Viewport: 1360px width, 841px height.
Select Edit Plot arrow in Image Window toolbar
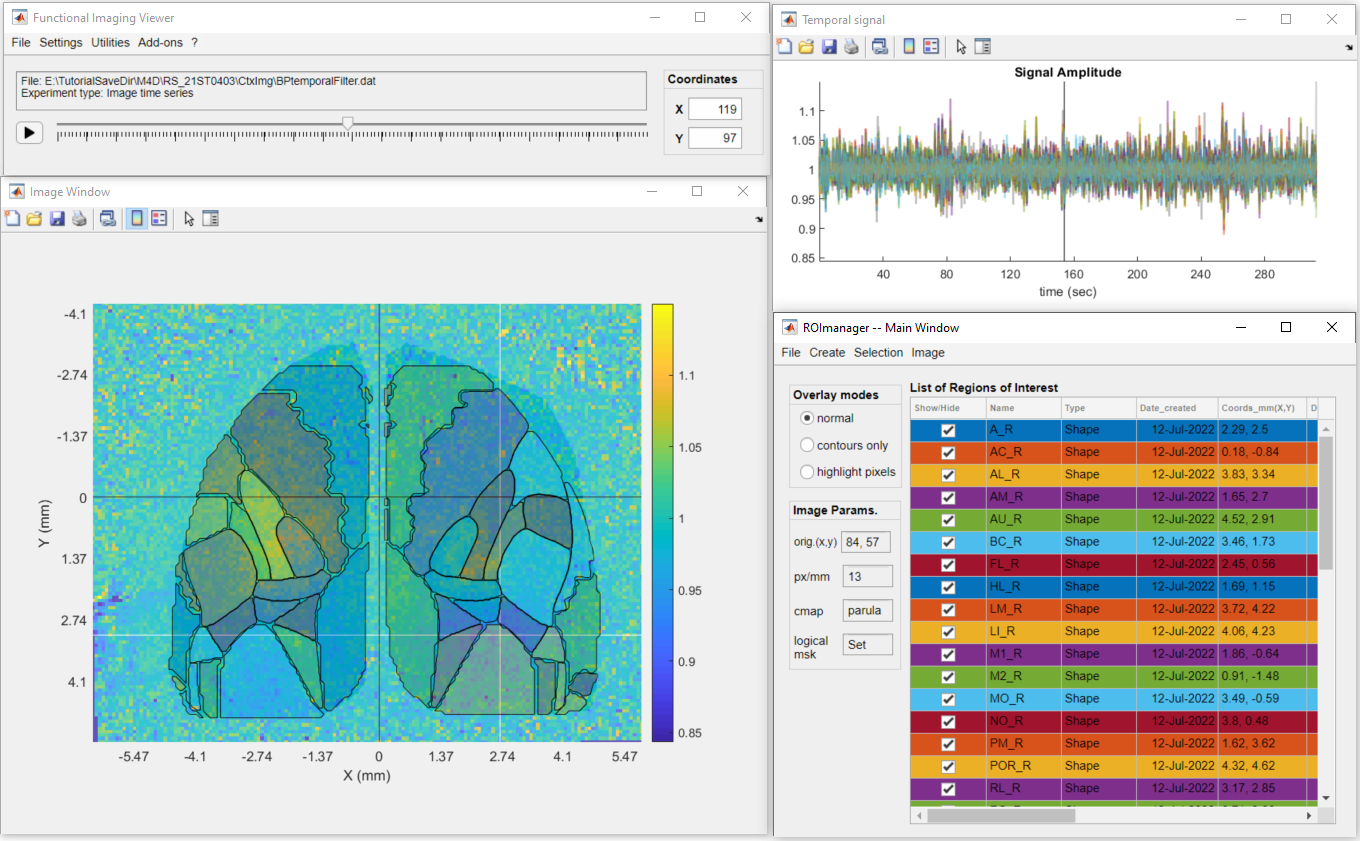click(x=189, y=219)
